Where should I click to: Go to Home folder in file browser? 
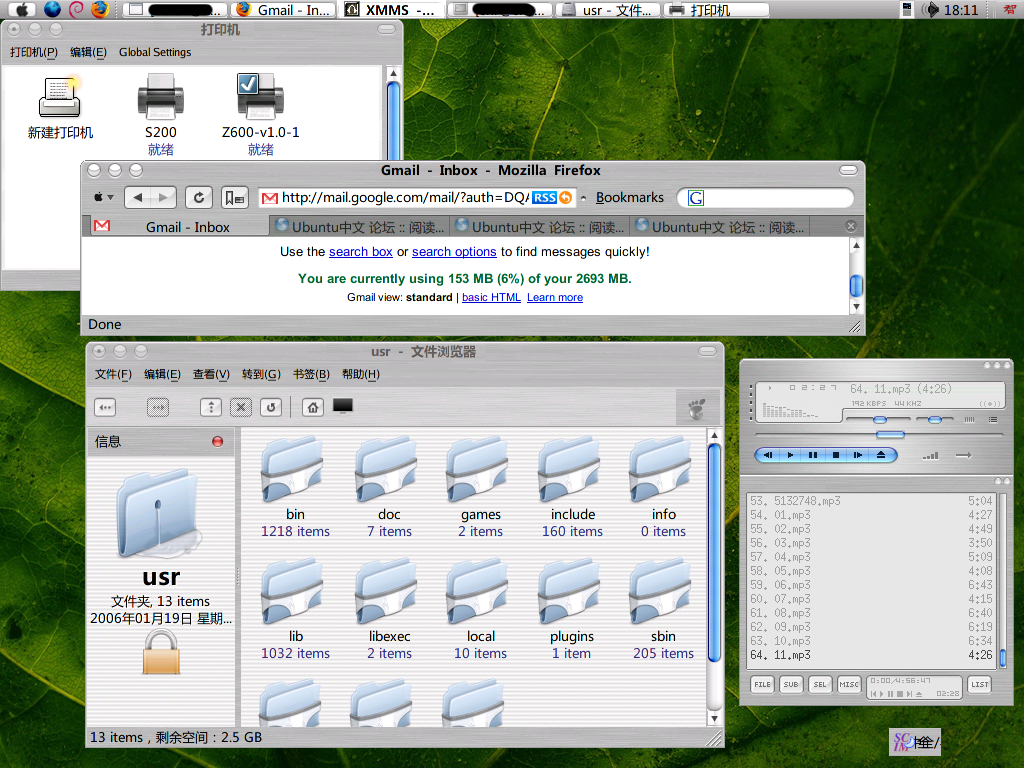pyautogui.click(x=313, y=408)
